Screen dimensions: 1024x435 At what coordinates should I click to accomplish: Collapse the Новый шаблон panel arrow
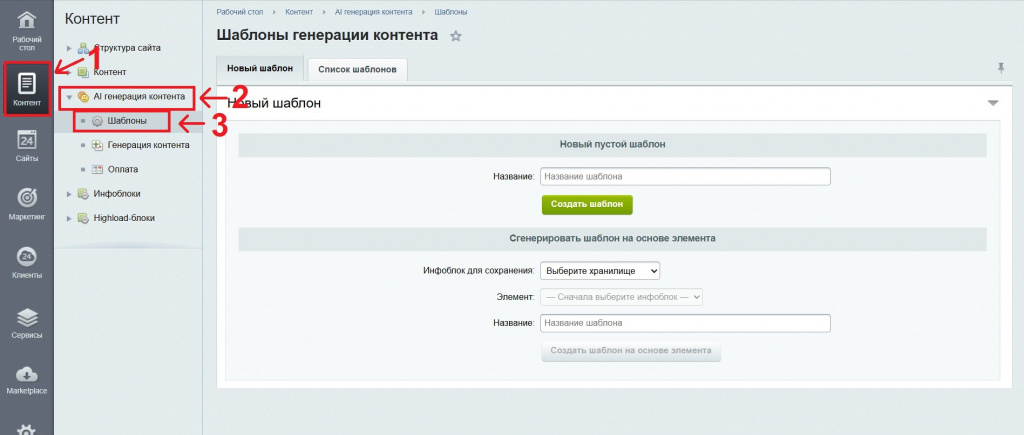(993, 103)
